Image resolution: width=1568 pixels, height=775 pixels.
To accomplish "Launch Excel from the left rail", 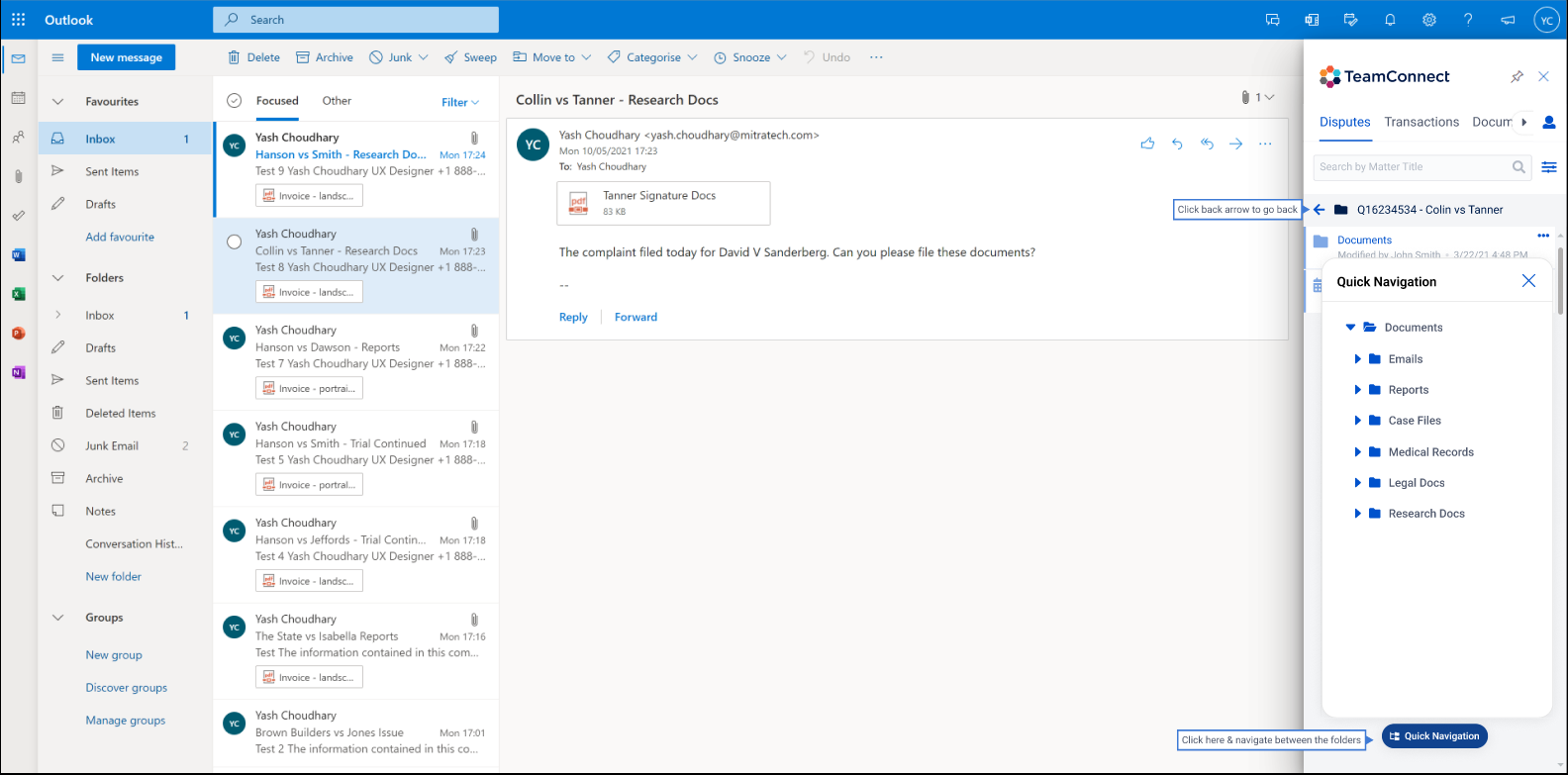I will click(18, 294).
